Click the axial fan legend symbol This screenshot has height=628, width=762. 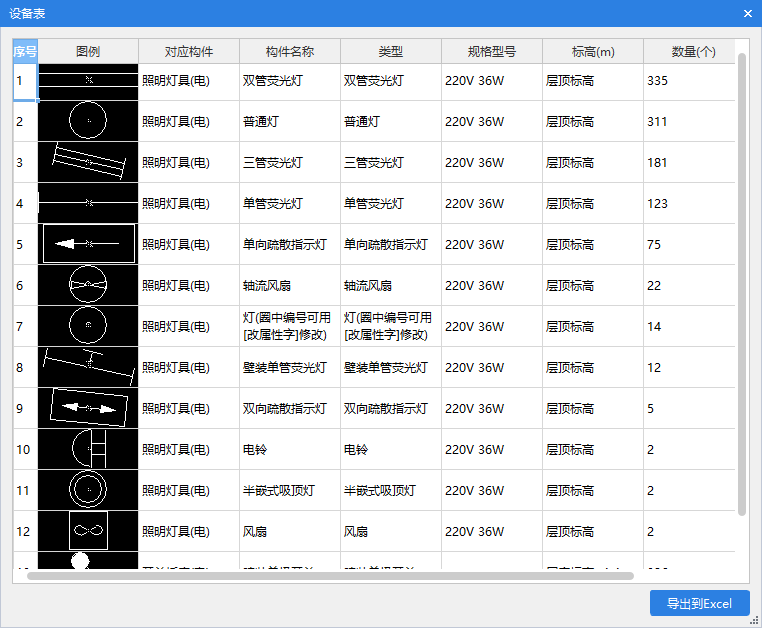tap(88, 285)
